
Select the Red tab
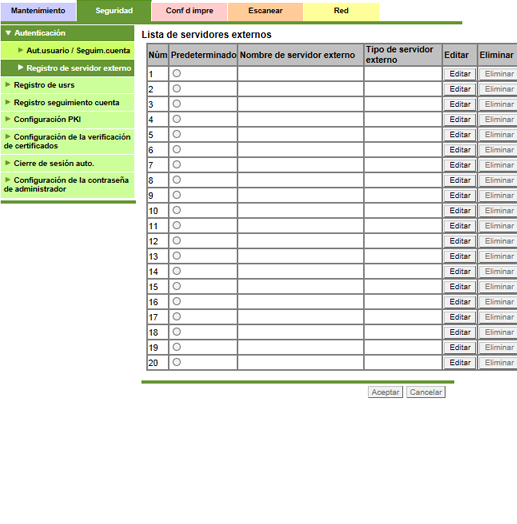[341, 11]
